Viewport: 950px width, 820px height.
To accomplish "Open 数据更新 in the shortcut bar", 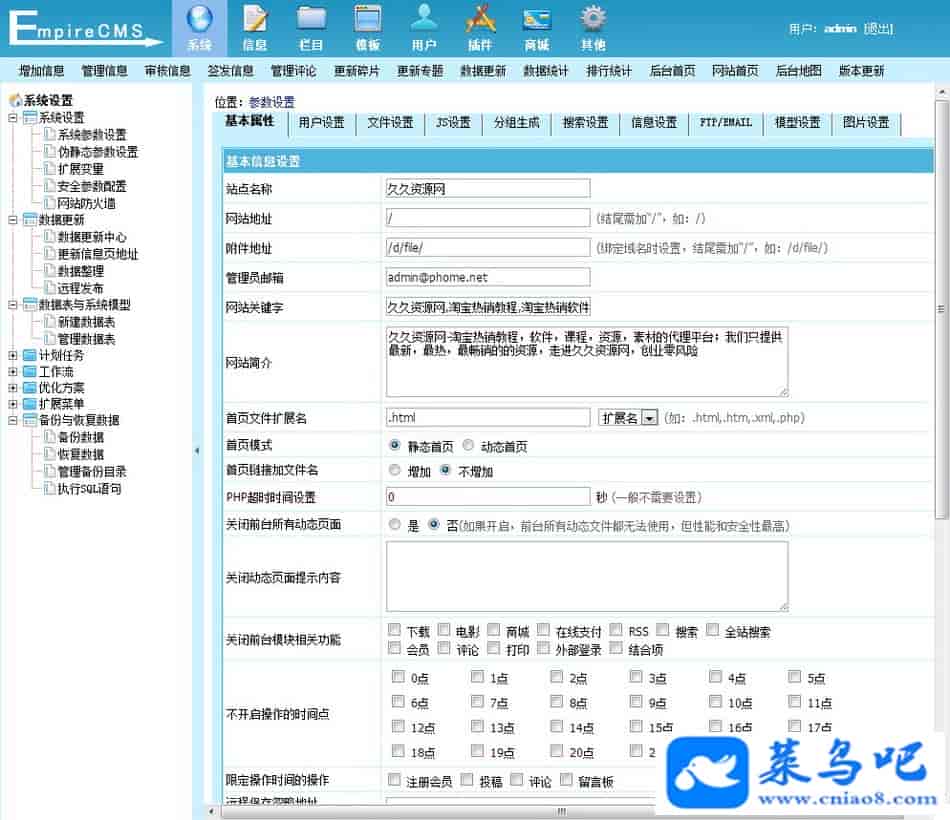I will tap(483, 71).
